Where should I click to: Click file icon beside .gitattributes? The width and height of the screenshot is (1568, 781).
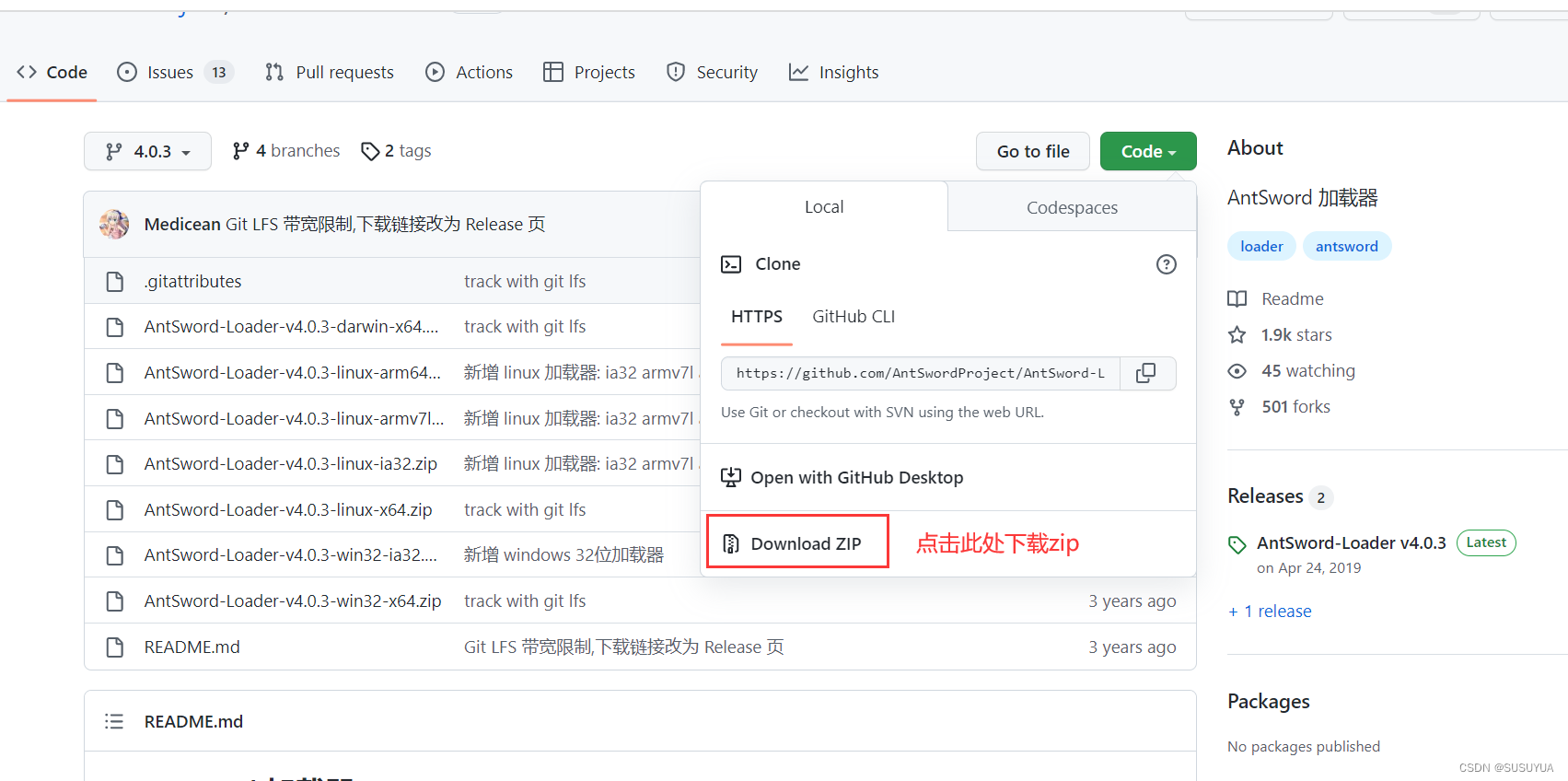coord(115,281)
